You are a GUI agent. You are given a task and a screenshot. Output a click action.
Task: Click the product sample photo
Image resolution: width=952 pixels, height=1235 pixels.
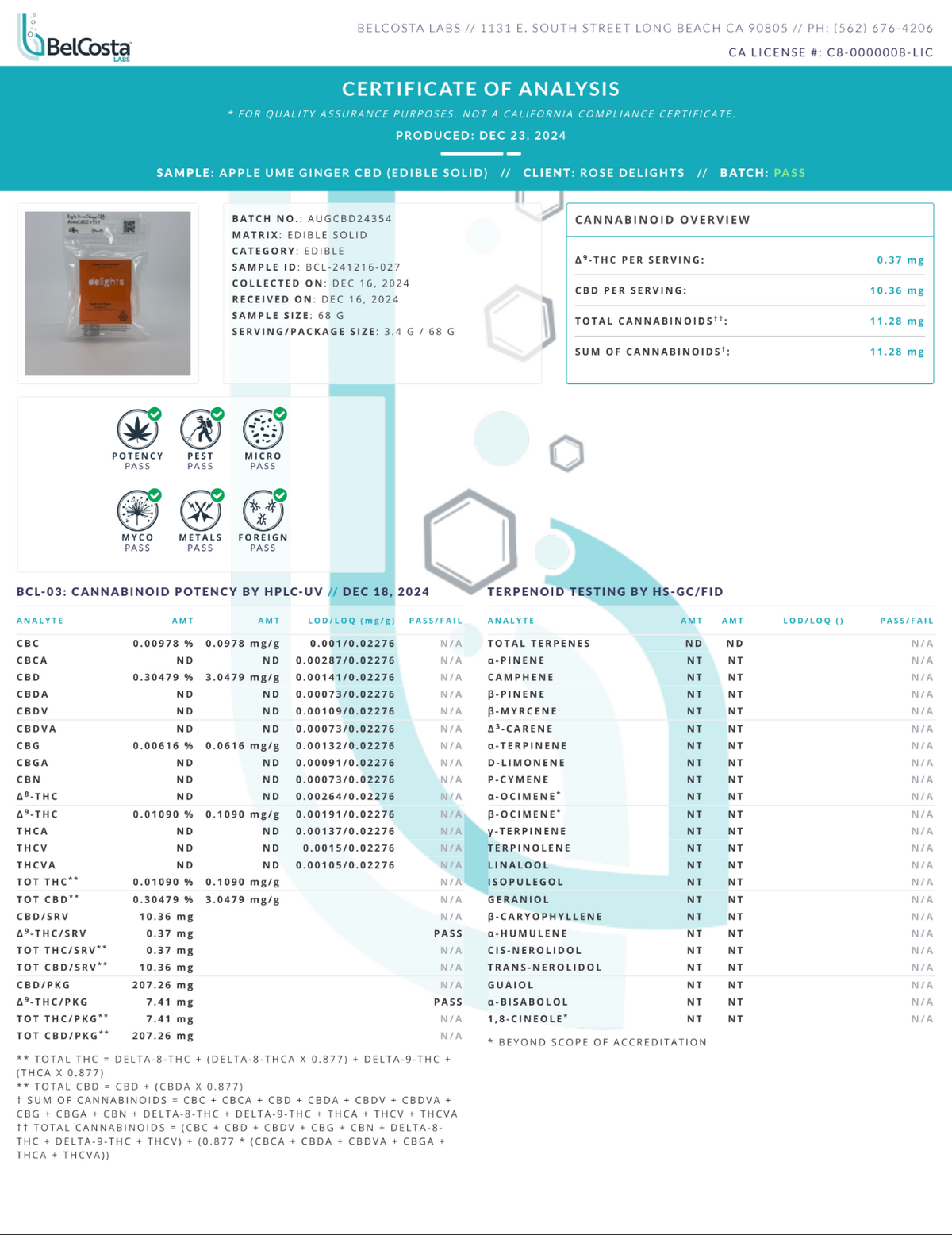pos(108,293)
